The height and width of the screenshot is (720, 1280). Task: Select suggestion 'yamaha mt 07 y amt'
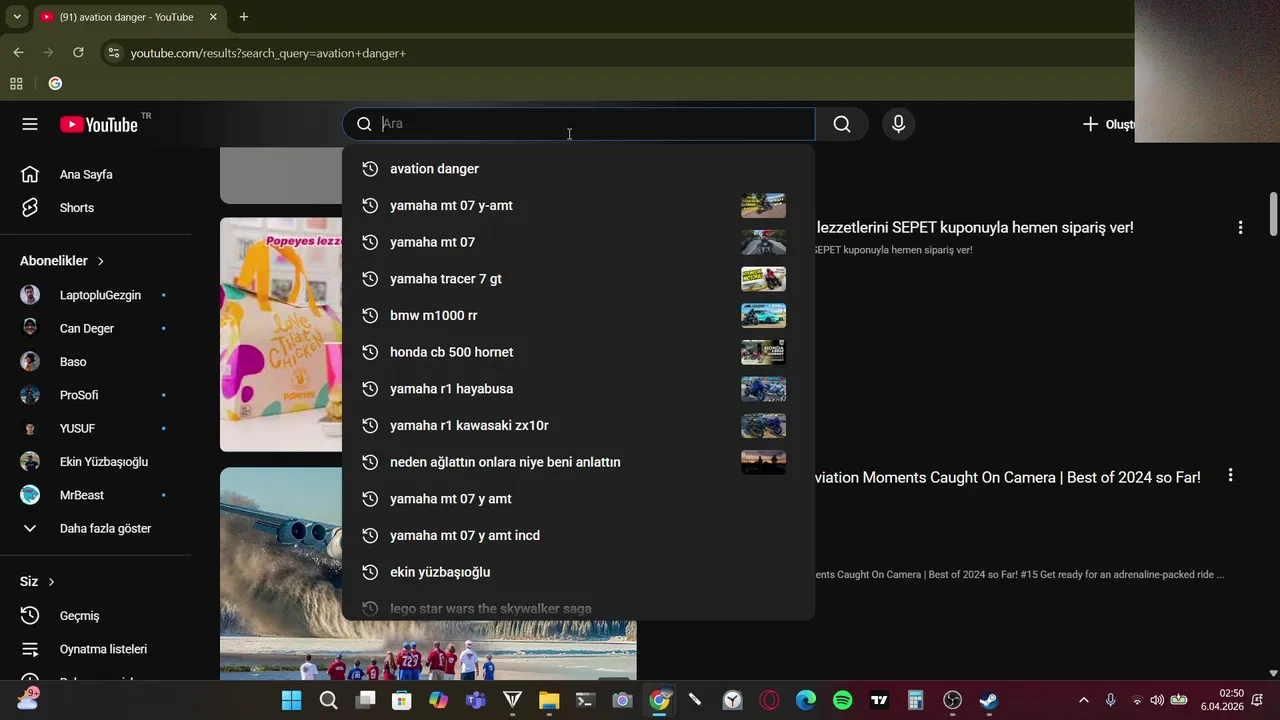tap(578, 499)
